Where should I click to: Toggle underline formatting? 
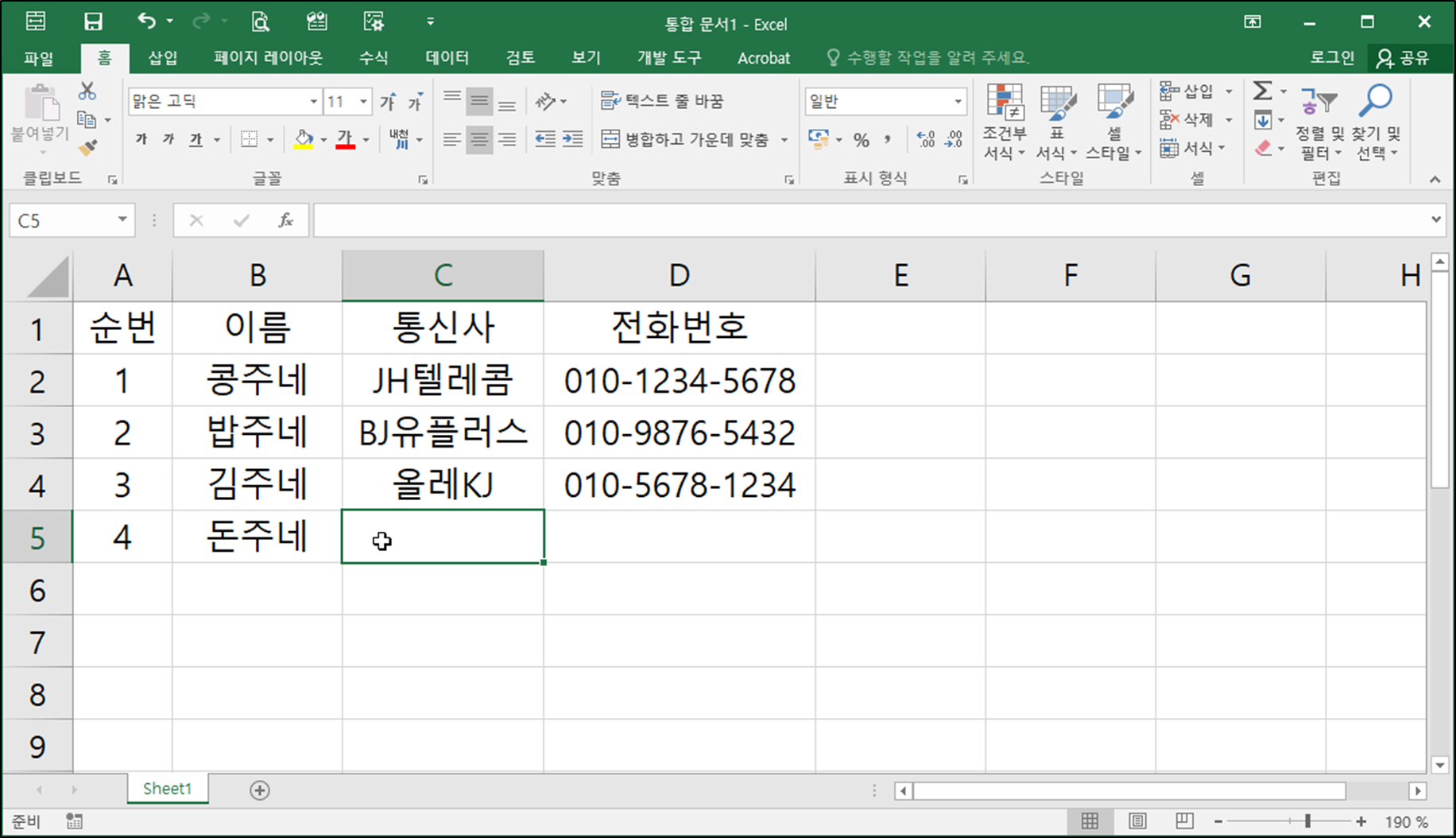point(196,140)
